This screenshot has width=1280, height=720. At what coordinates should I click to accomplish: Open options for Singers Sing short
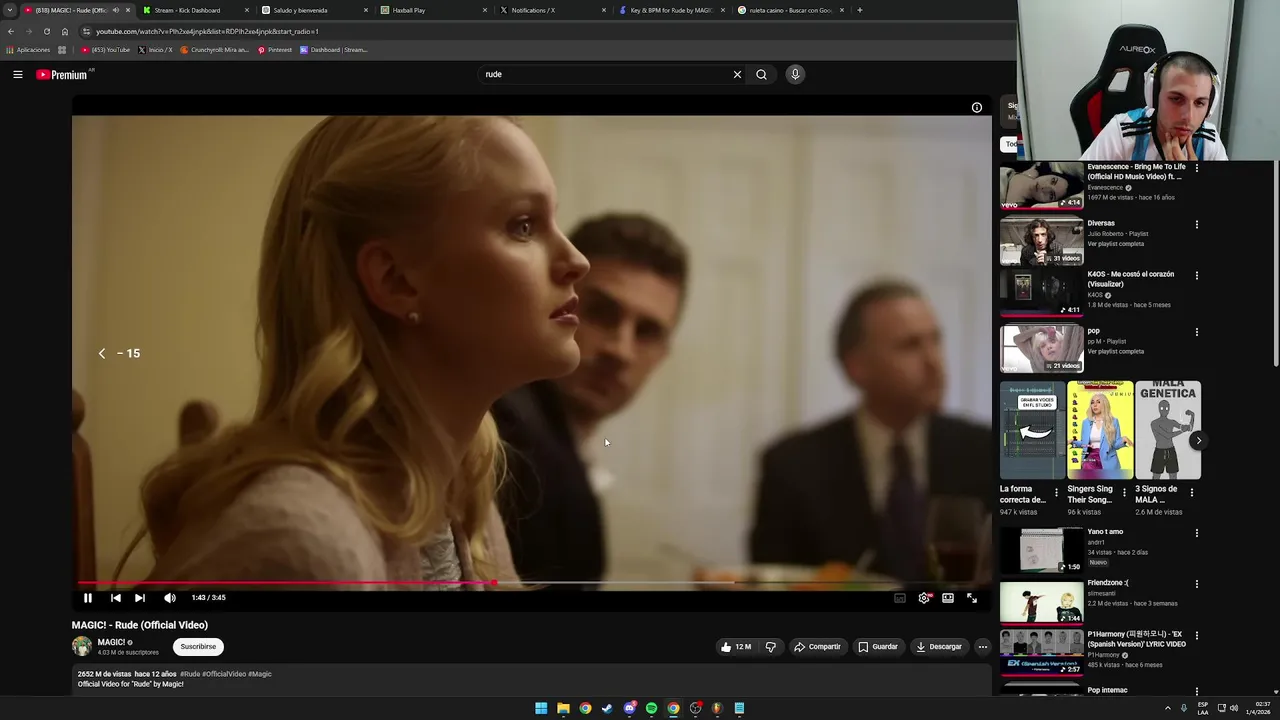(x=1124, y=493)
